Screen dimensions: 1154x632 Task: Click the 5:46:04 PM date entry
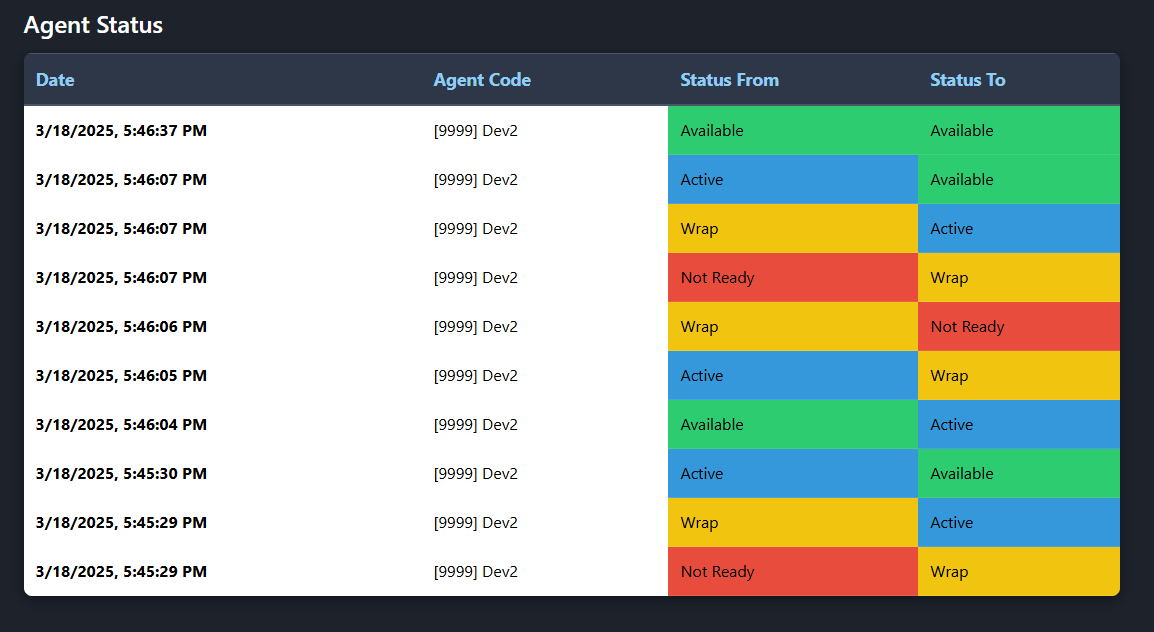point(121,425)
